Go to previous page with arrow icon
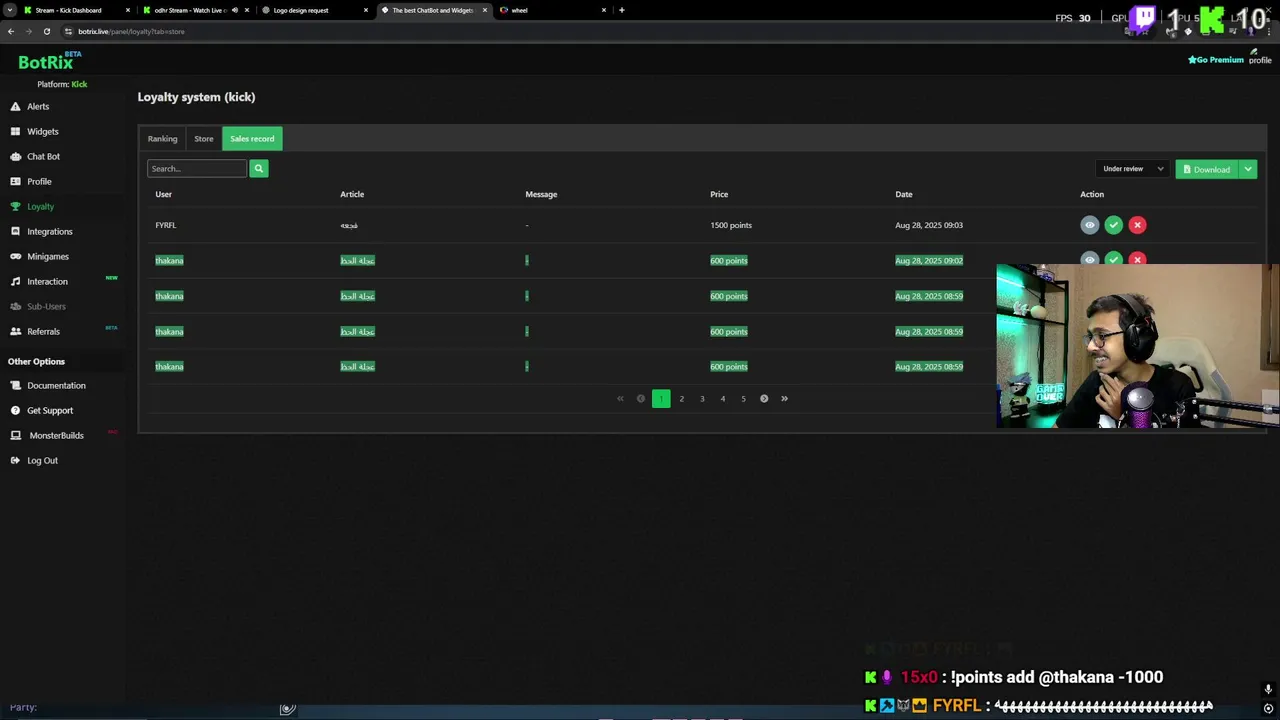This screenshot has height=720, width=1280. point(641,398)
